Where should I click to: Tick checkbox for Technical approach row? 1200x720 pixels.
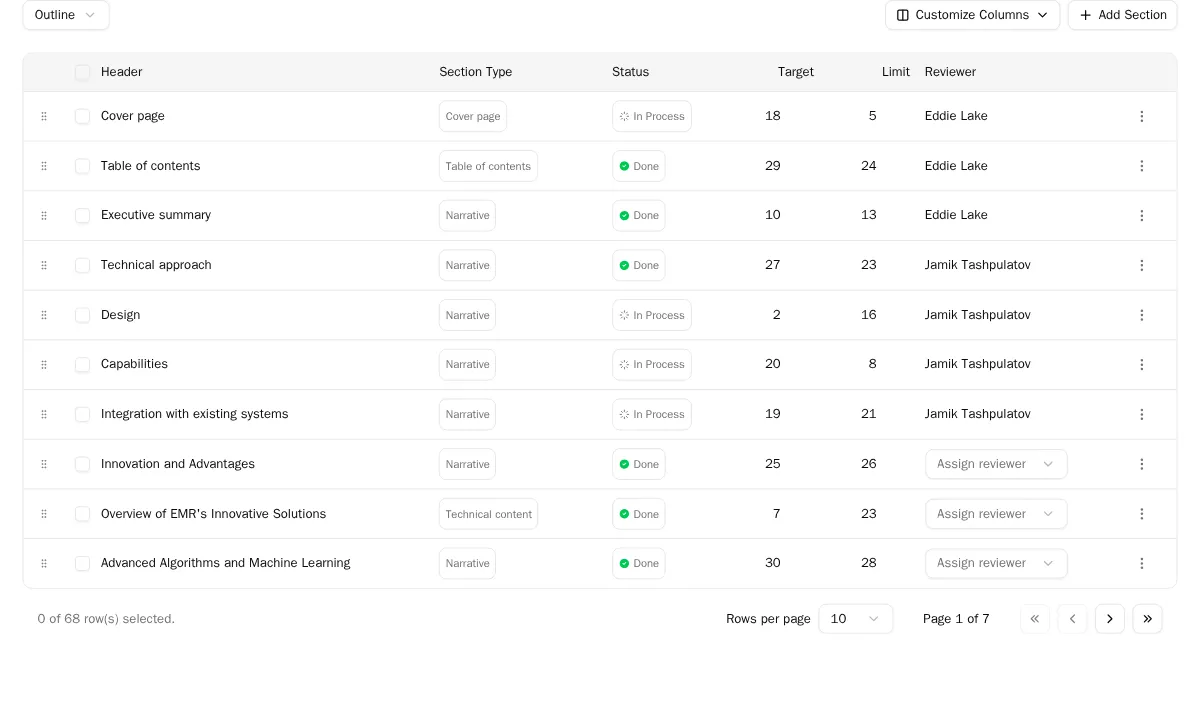pyautogui.click(x=83, y=266)
